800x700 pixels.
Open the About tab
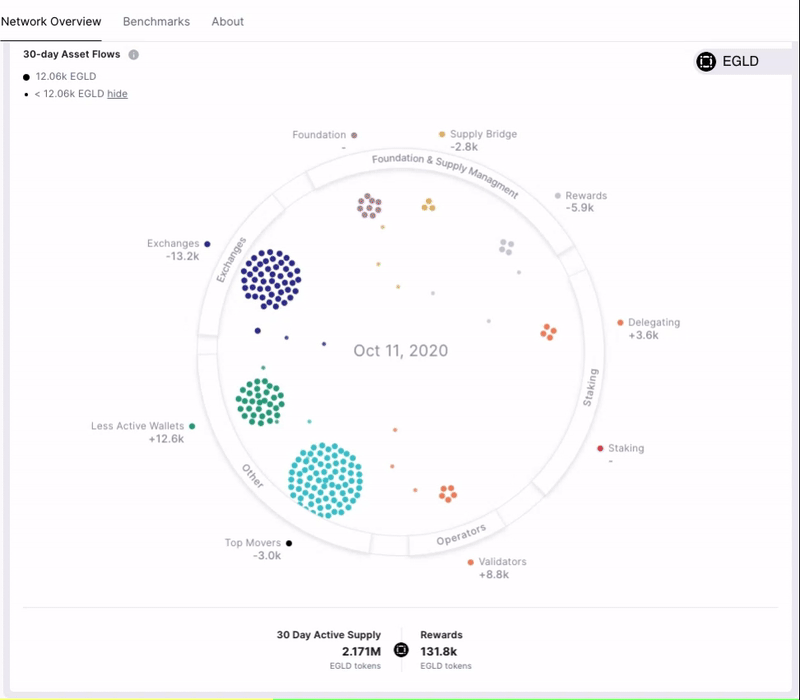(x=228, y=21)
